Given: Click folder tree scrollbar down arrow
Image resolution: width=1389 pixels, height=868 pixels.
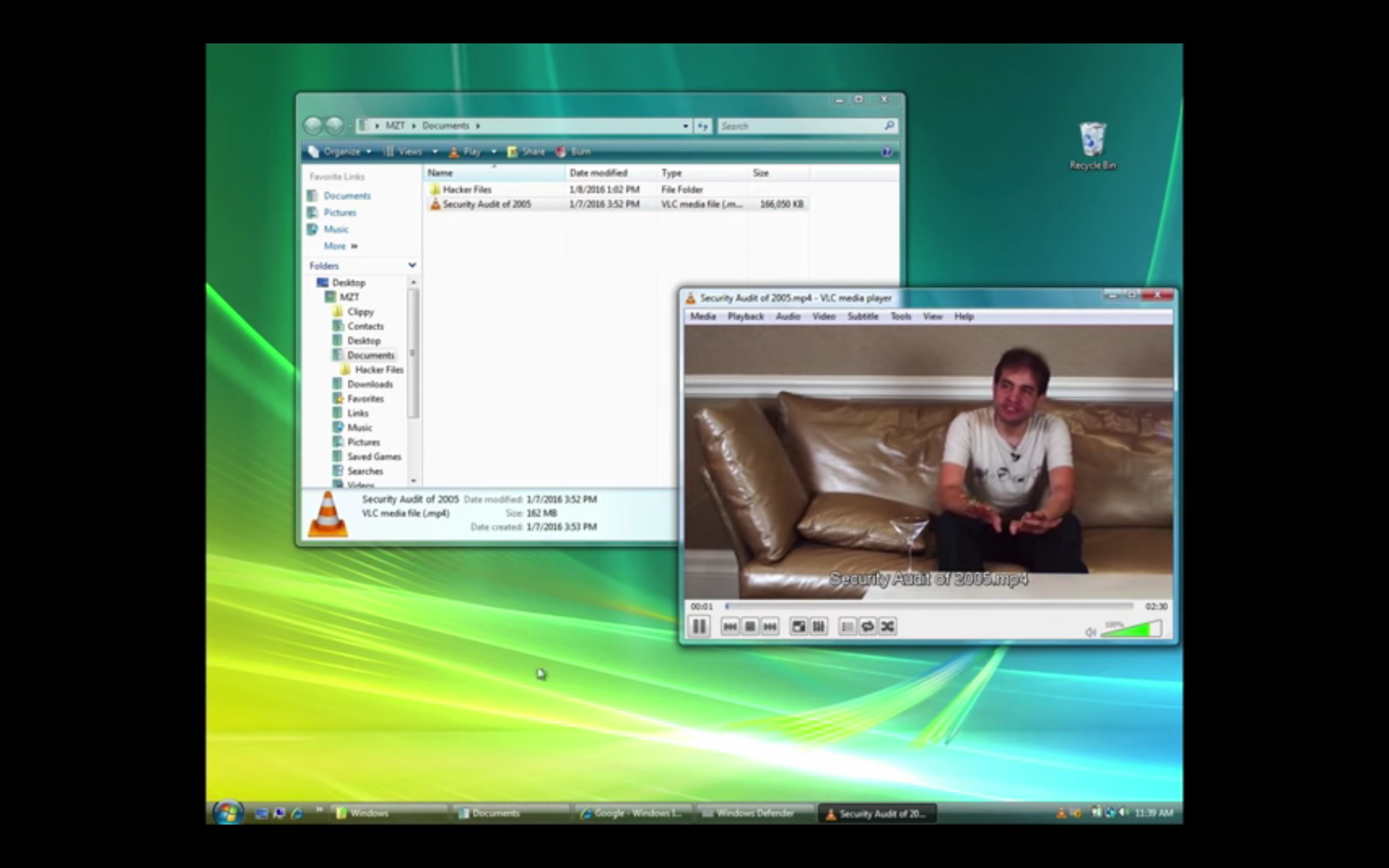Looking at the screenshot, I should 413,480.
